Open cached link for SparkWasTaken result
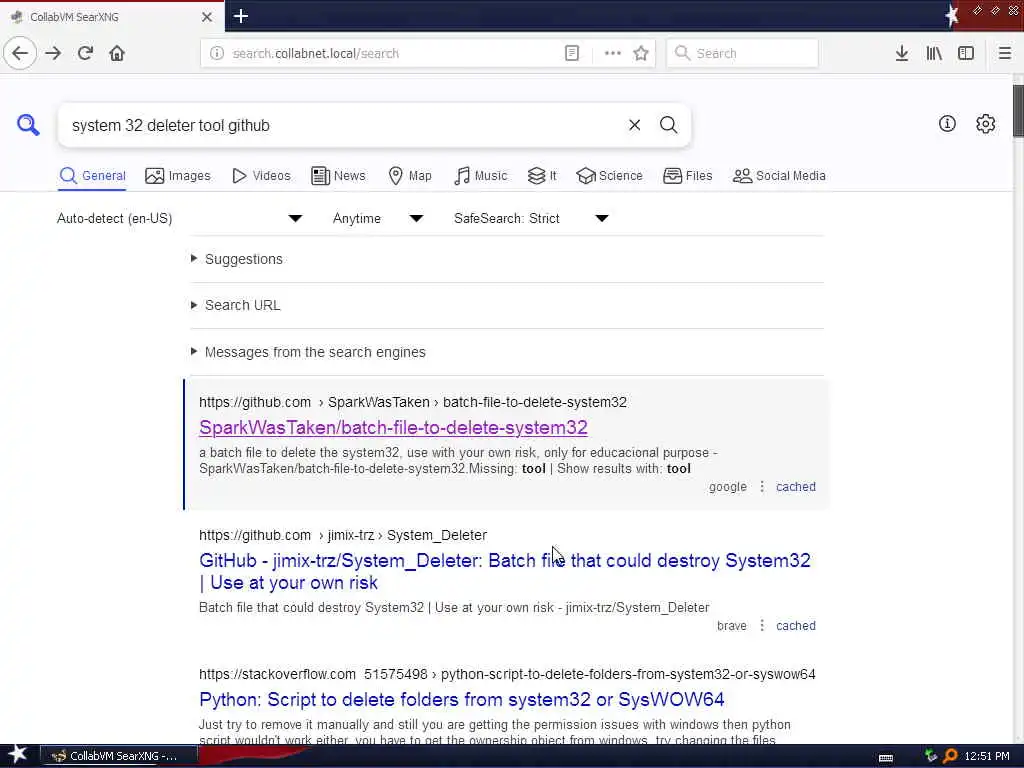Image resolution: width=1024 pixels, height=768 pixels. [x=795, y=487]
